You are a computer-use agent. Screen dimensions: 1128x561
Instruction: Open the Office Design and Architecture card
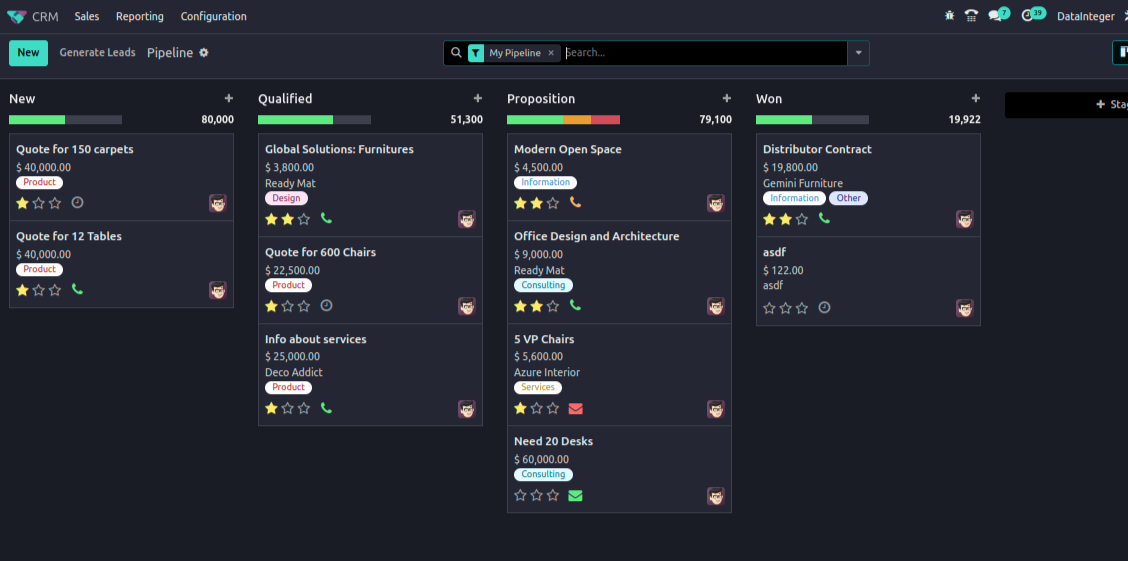point(619,272)
